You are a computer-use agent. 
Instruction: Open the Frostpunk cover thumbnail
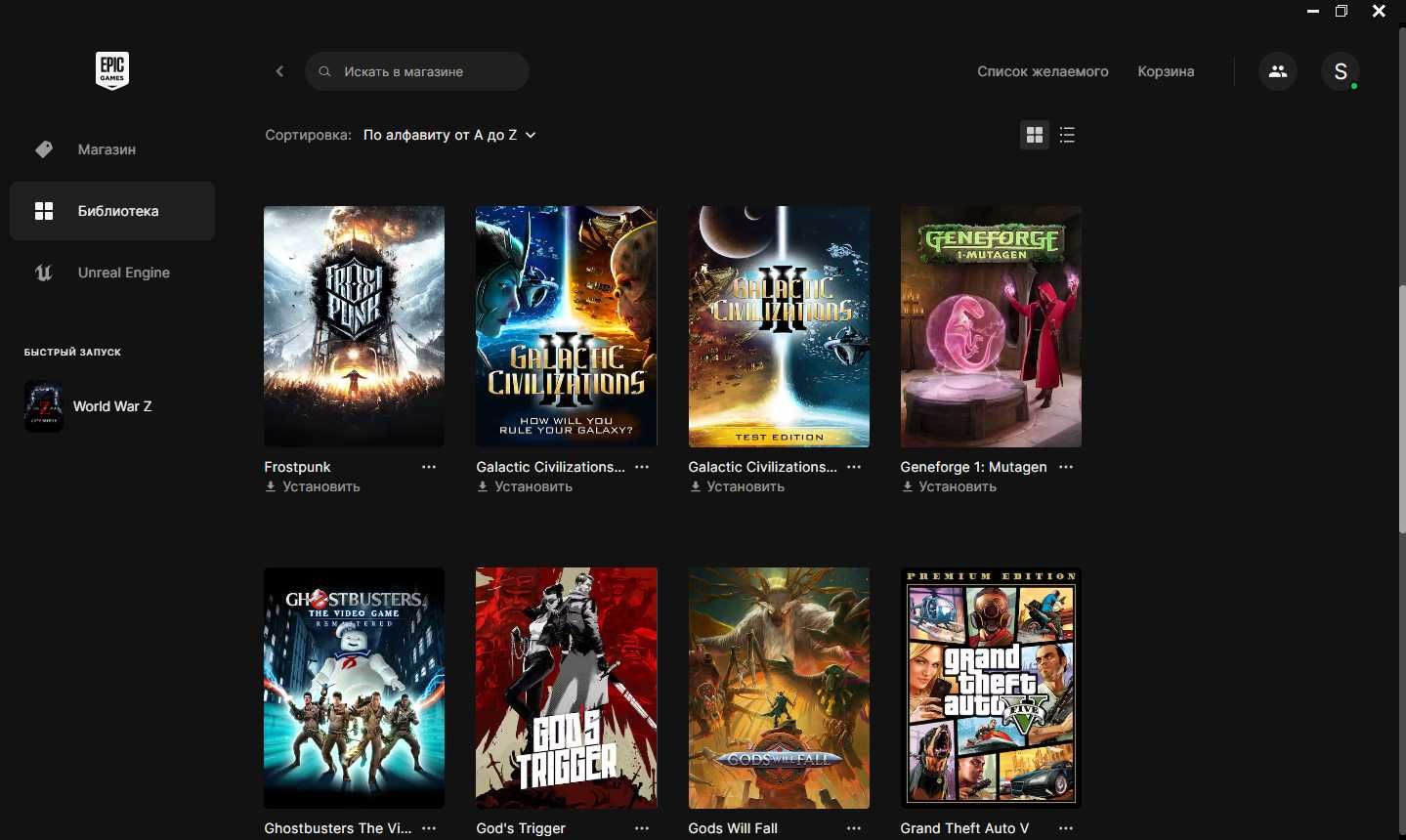pyautogui.click(x=354, y=326)
